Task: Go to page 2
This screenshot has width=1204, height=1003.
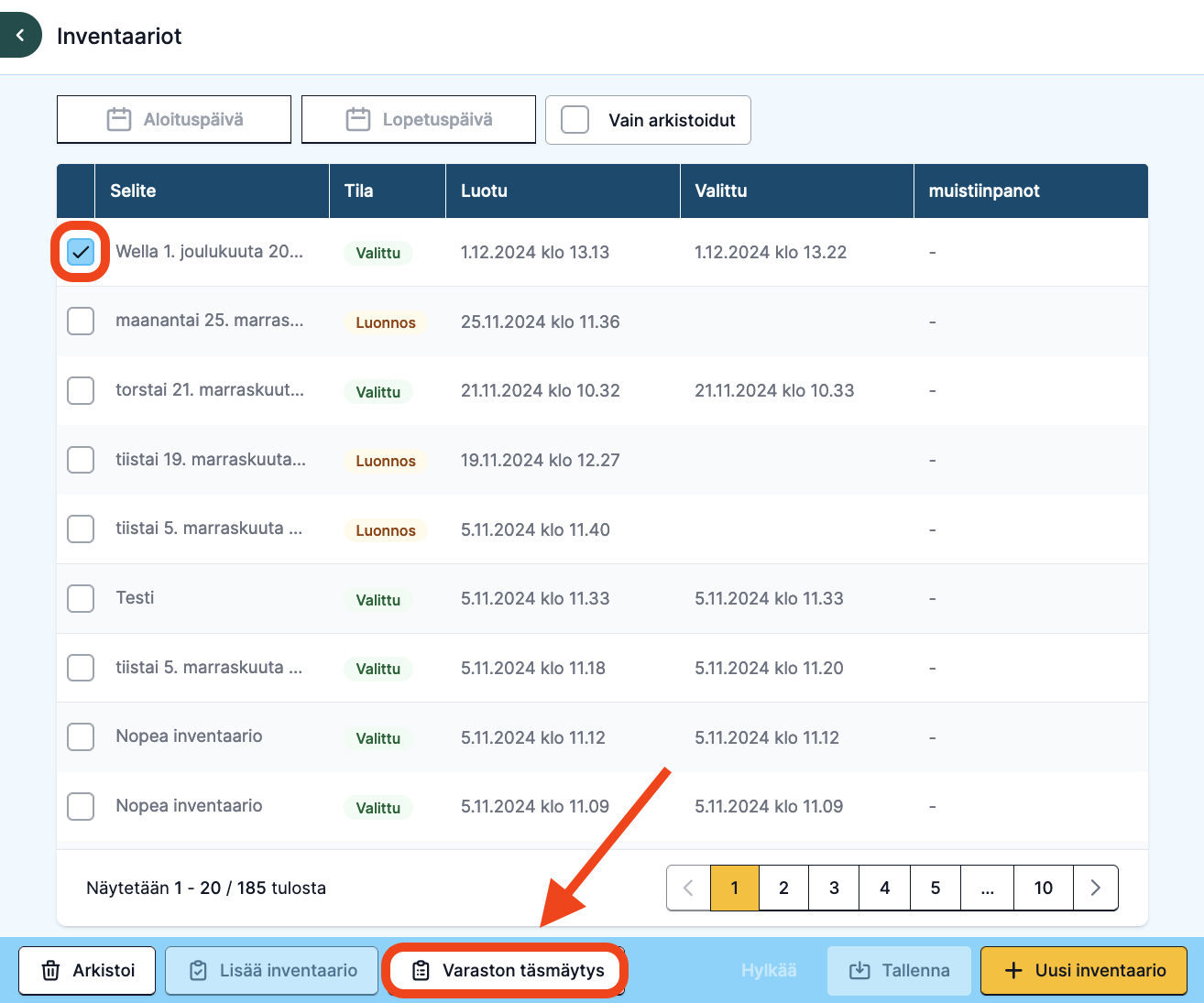Action: point(784,888)
